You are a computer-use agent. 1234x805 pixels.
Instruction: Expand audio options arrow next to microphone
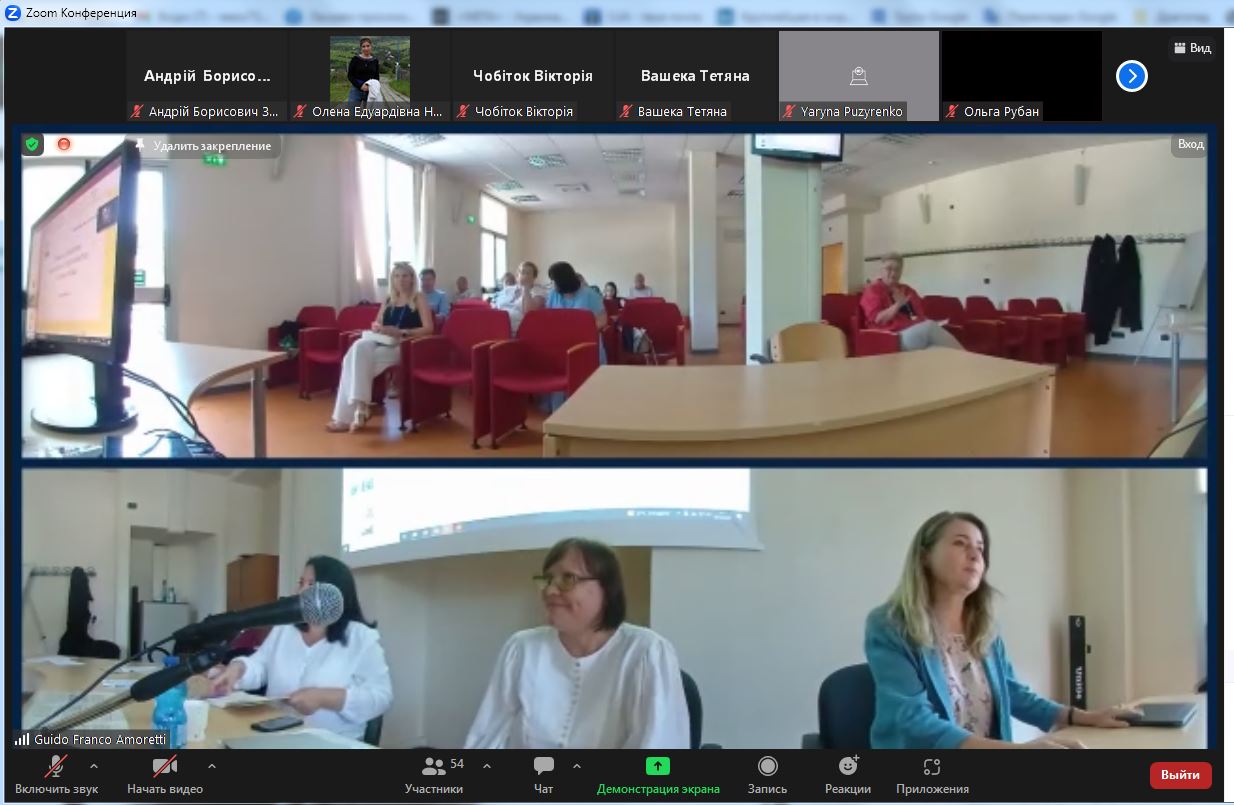[x=94, y=766]
